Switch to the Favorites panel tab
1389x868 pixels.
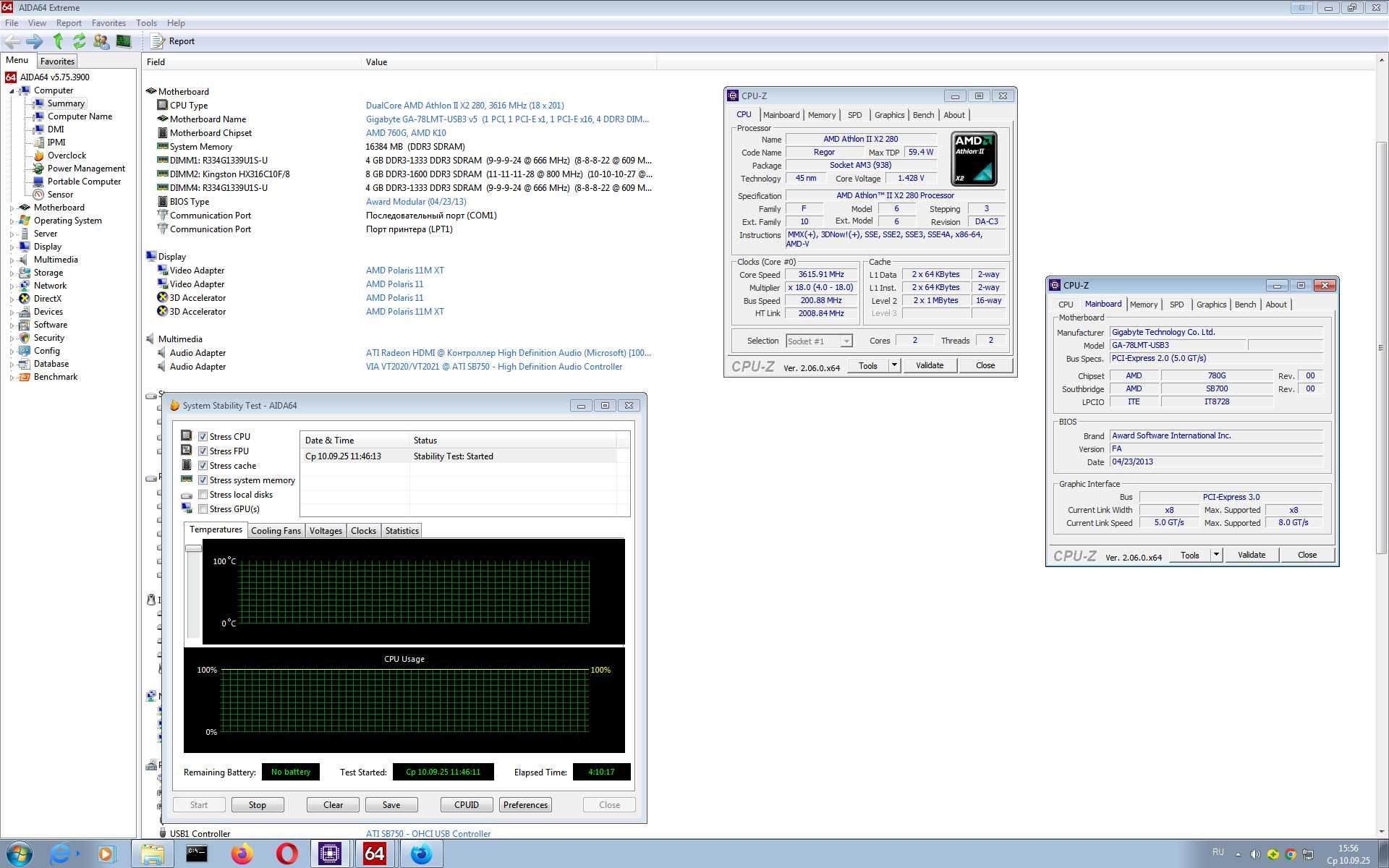click(57, 61)
